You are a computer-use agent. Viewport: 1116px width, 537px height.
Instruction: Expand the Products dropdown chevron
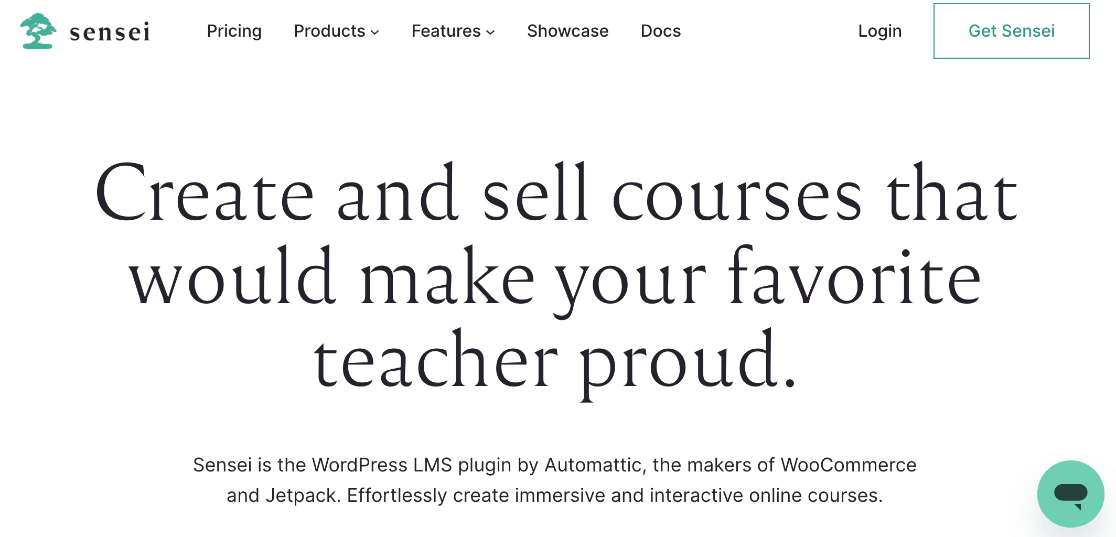375,32
